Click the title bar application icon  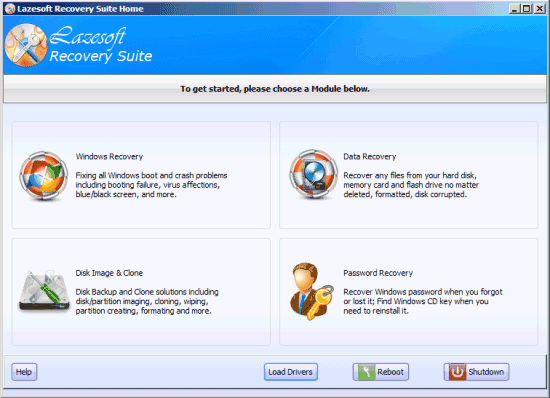tap(10, 8)
